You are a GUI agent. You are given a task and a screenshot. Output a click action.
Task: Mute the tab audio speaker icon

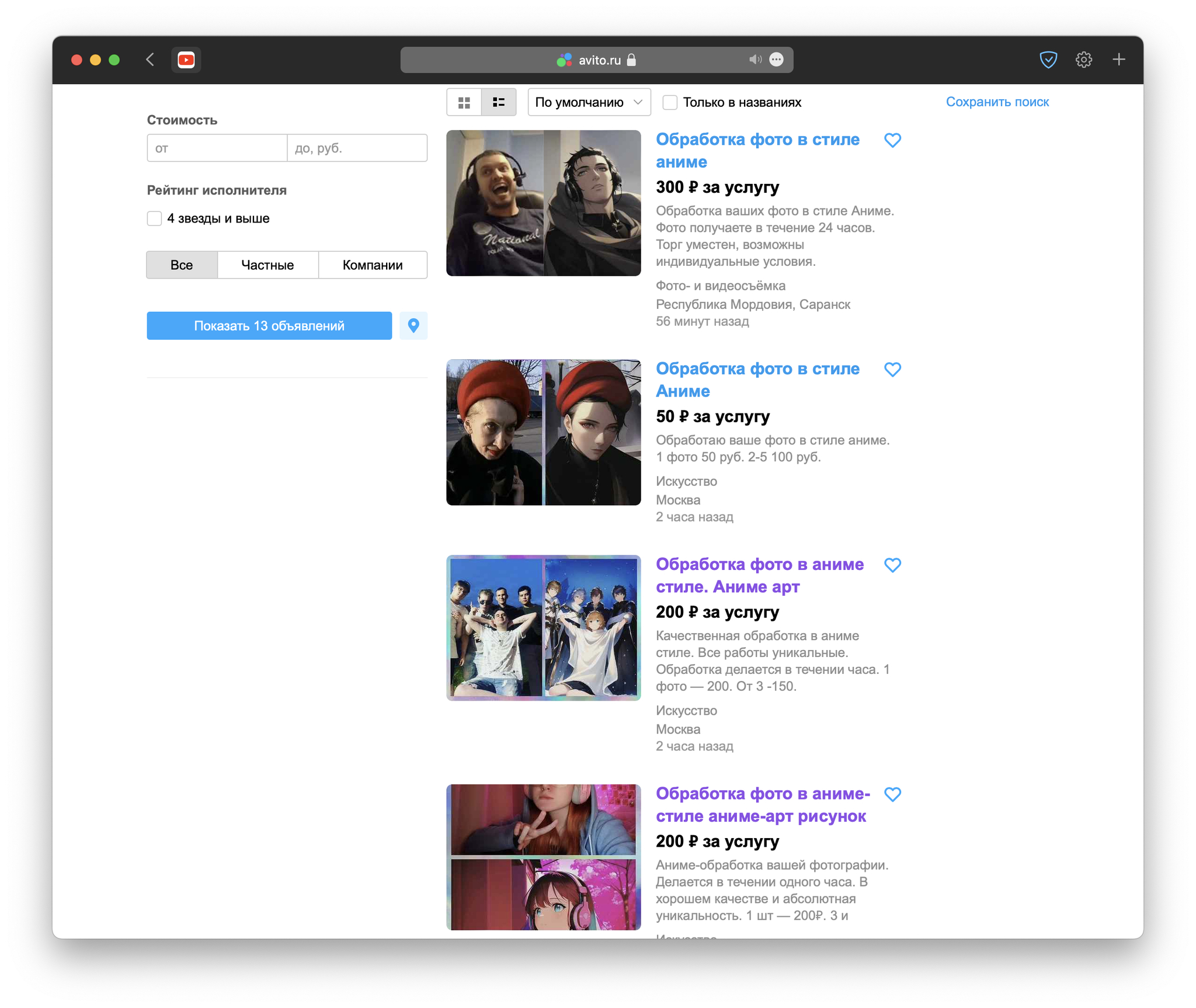(755, 60)
